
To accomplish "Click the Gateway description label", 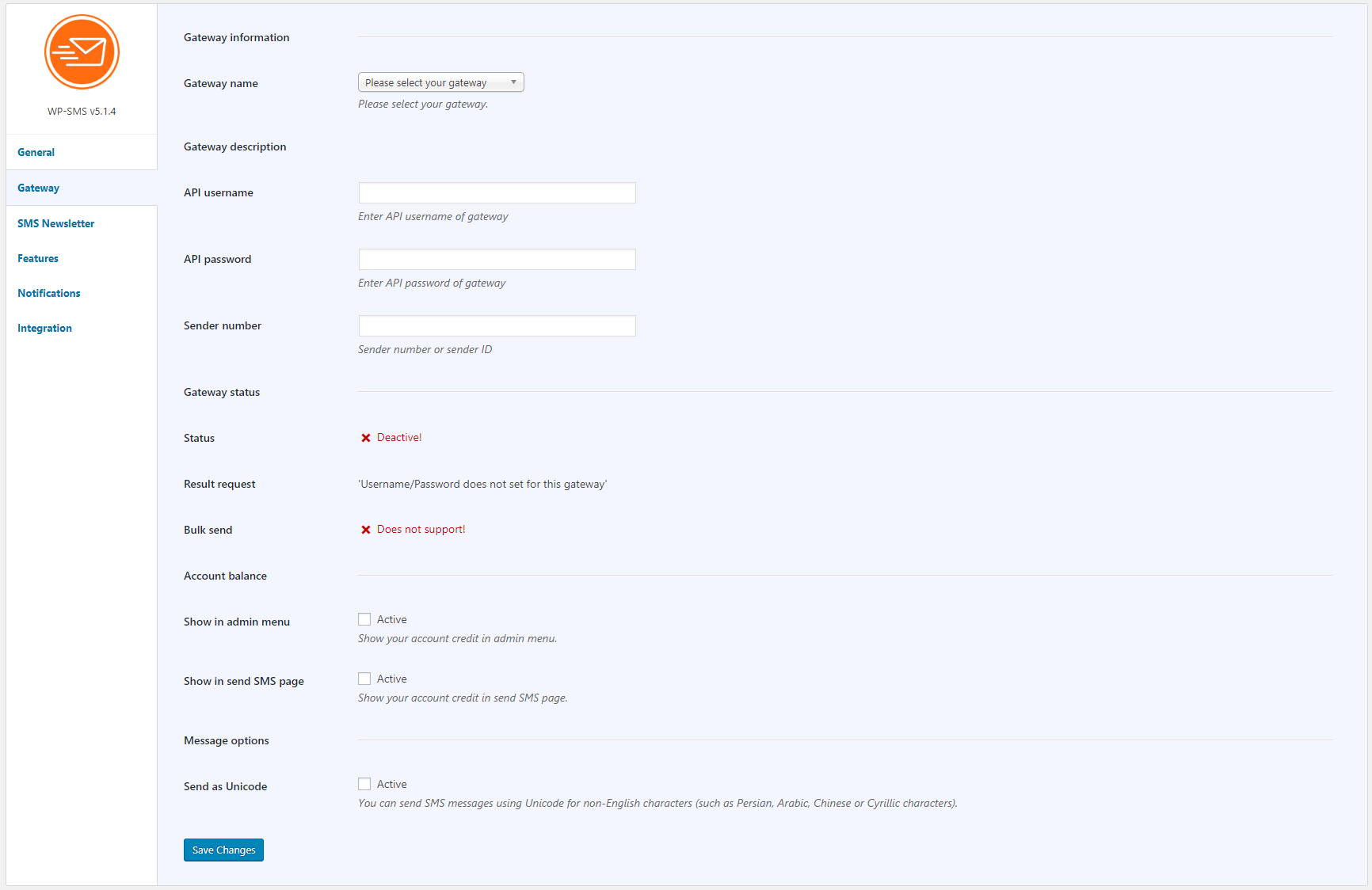I will point(235,146).
